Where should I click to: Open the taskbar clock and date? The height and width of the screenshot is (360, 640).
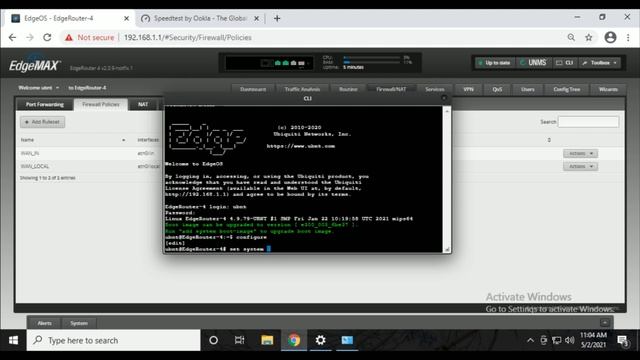click(x=593, y=340)
